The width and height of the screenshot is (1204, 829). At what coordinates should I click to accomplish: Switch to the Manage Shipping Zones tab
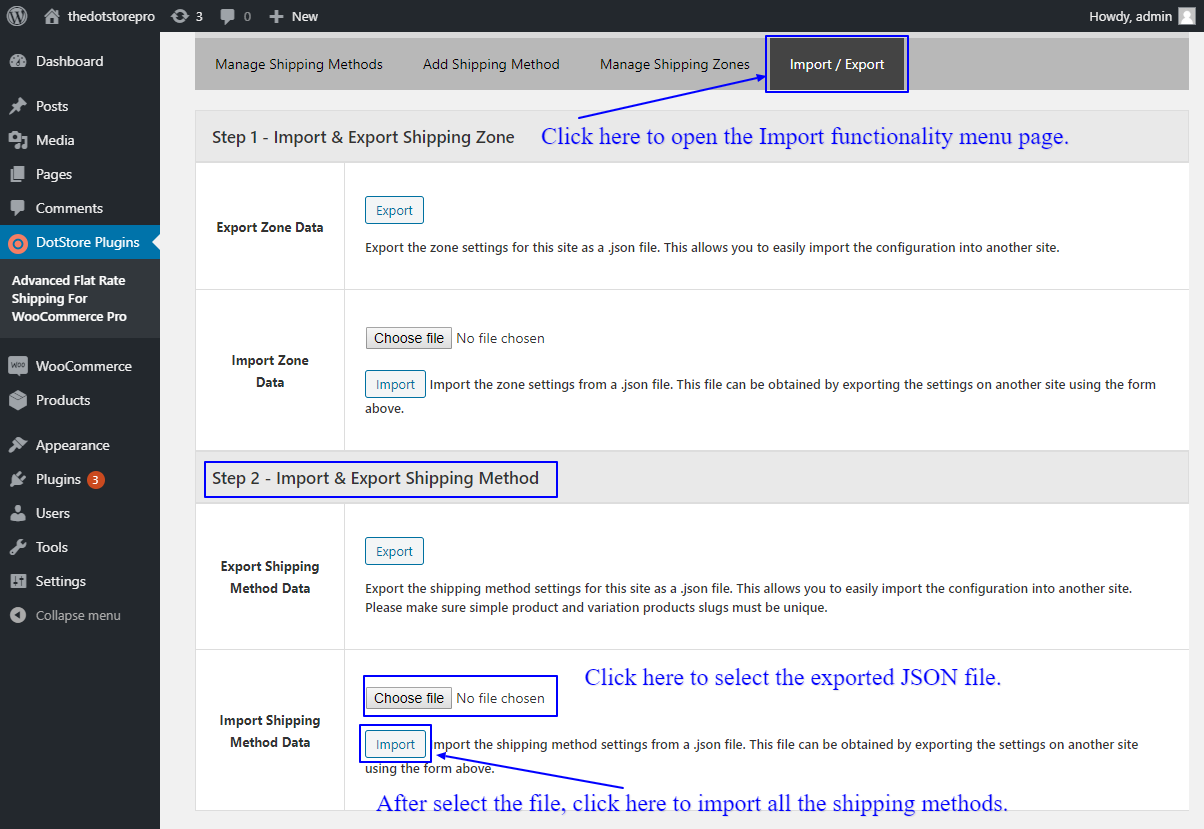[674, 63]
